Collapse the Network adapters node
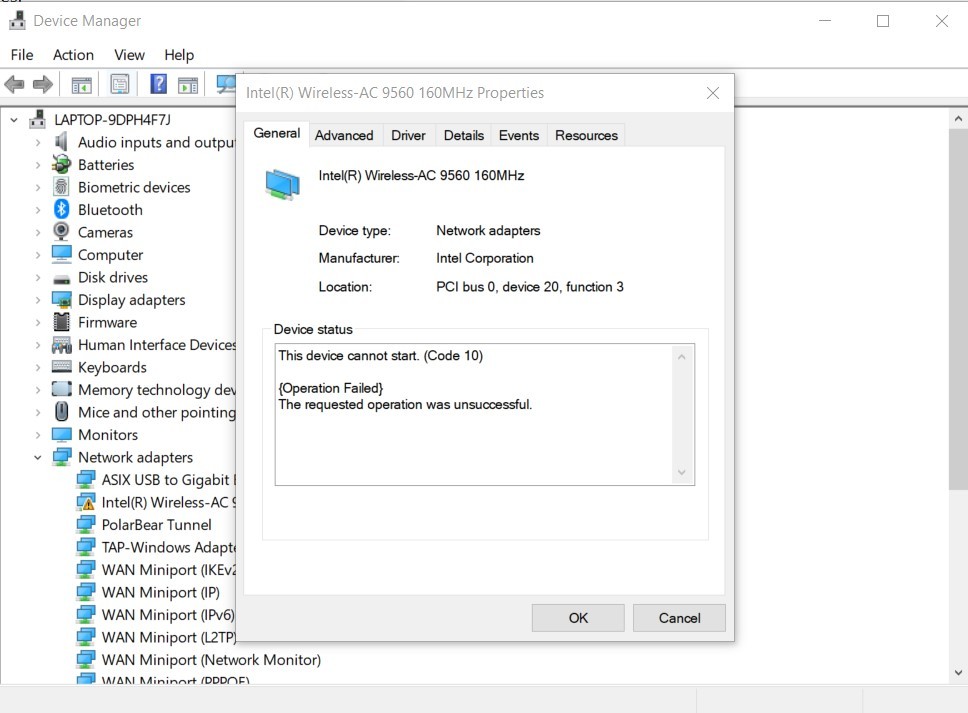The height and width of the screenshot is (713, 968). click(x=38, y=457)
